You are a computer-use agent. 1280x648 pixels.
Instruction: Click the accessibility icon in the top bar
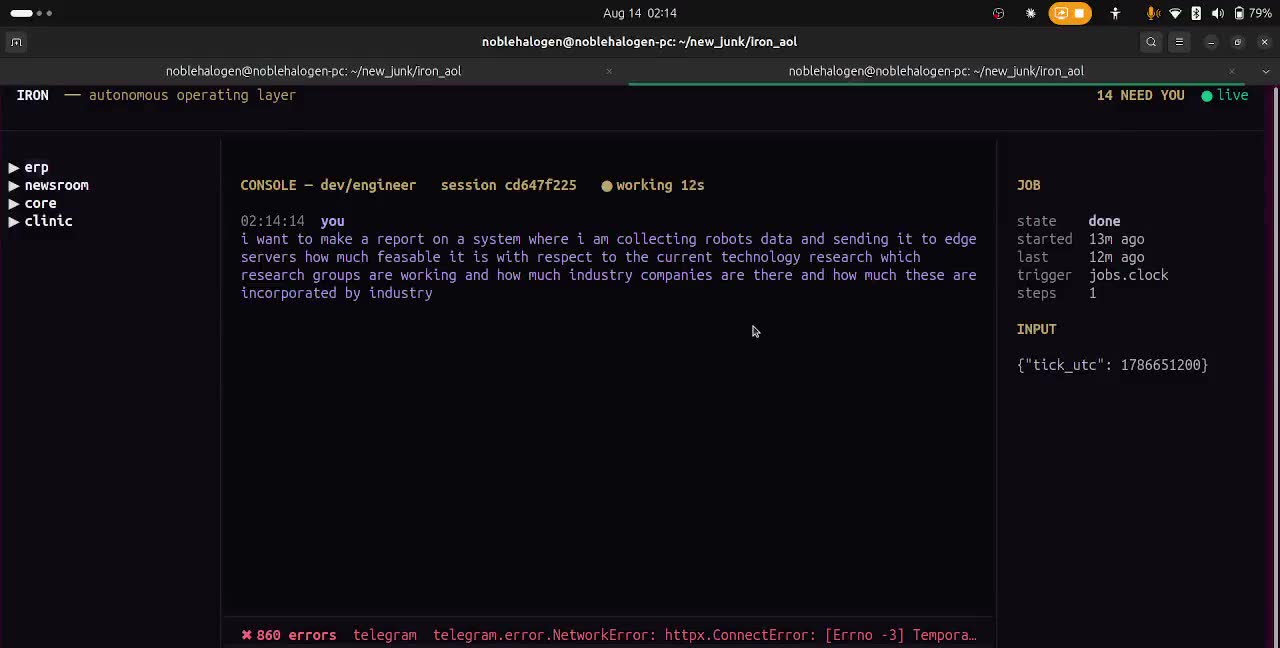pyautogui.click(x=1116, y=13)
